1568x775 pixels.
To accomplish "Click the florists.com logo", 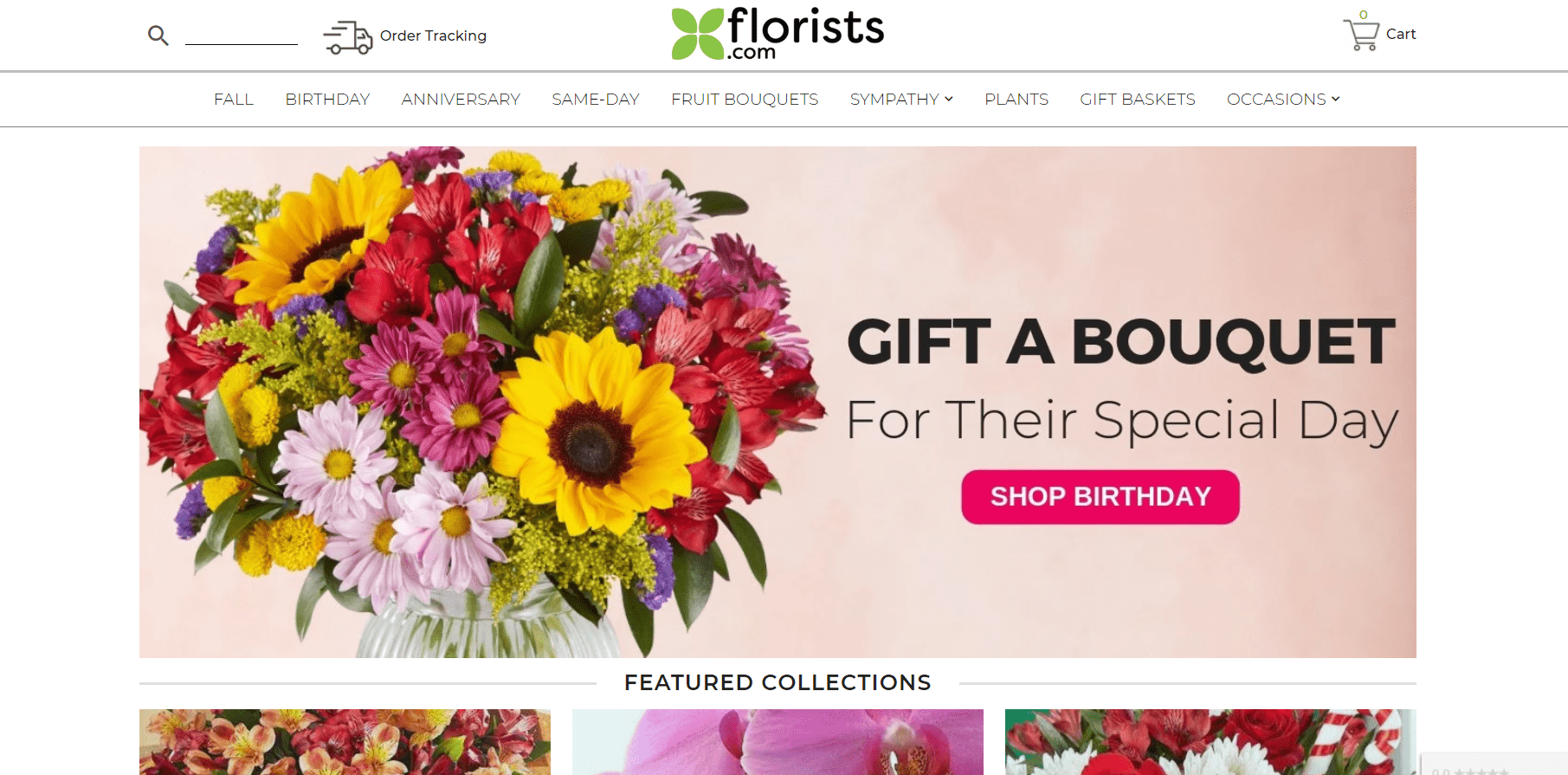I will [778, 34].
